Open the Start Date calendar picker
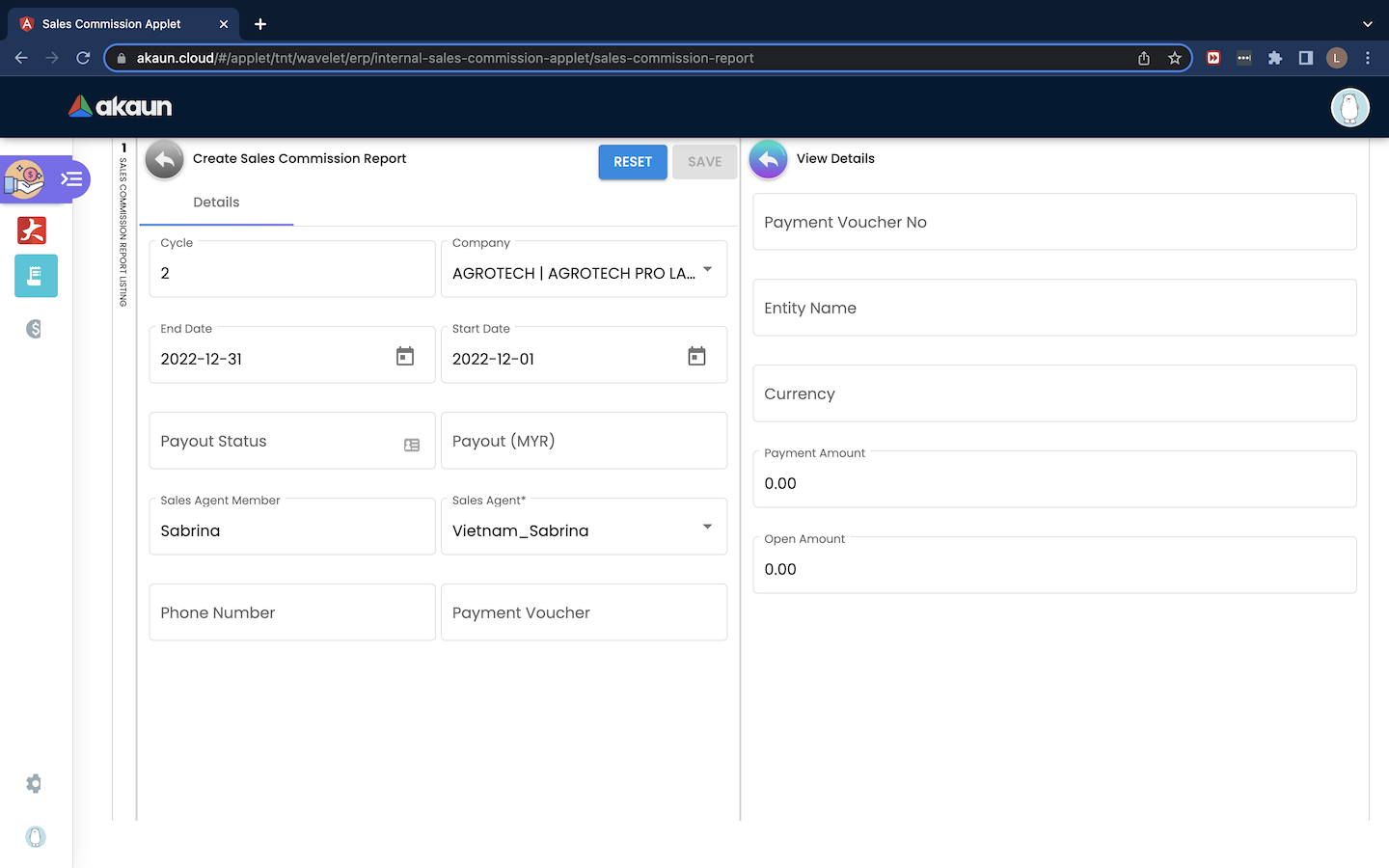Viewport: 1389px width, 868px height. click(696, 357)
